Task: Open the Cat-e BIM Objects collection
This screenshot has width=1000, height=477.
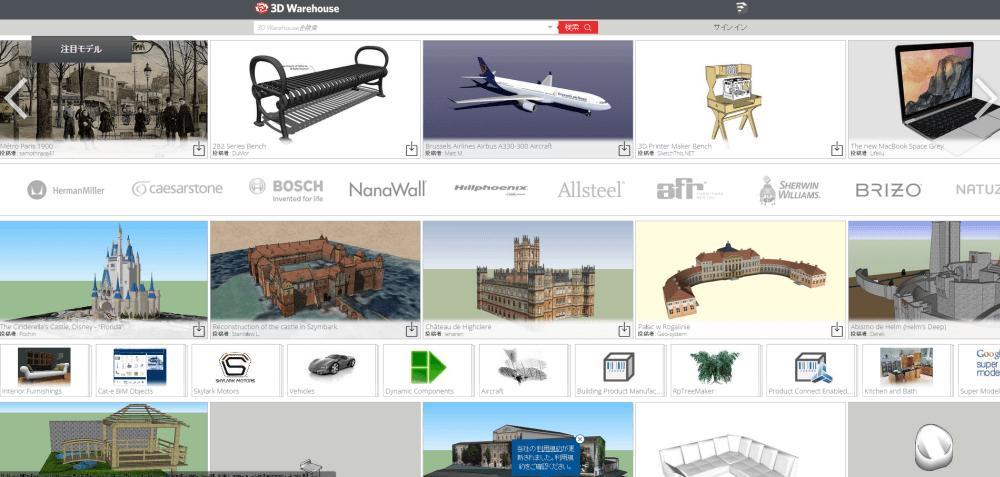Action: click(x=140, y=371)
